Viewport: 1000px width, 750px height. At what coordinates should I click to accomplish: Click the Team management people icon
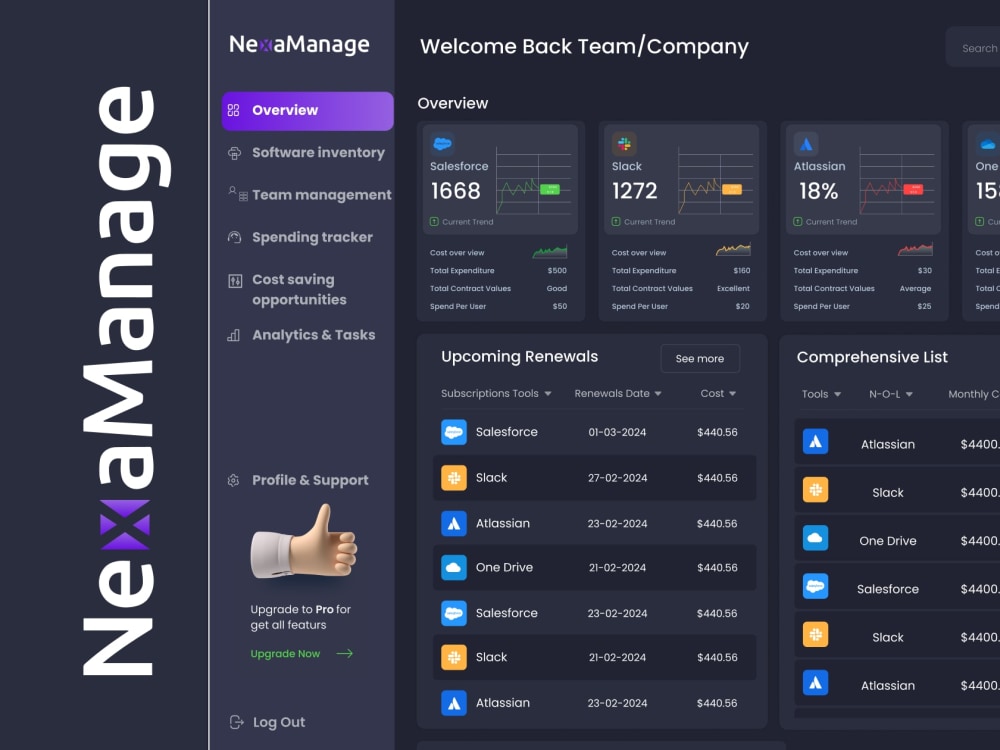237,194
